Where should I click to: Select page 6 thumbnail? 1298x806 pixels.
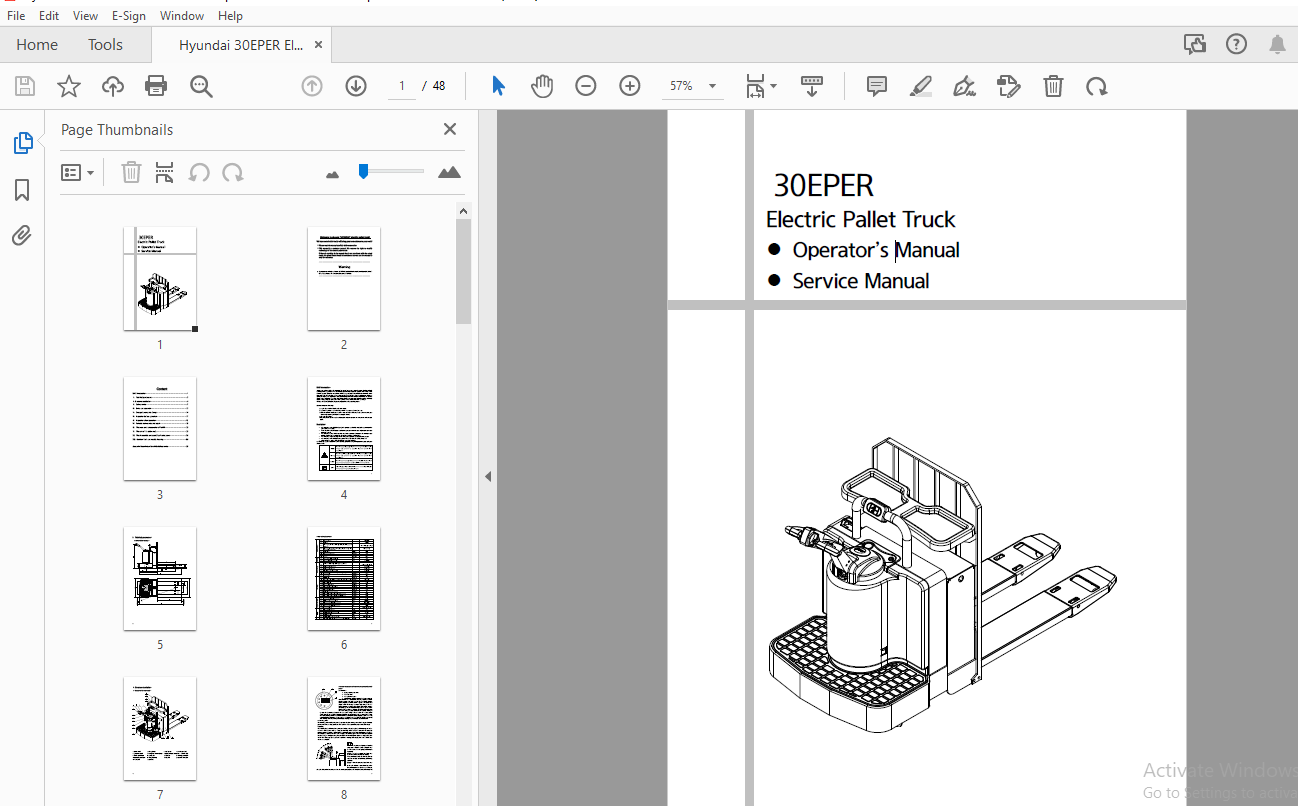[344, 578]
